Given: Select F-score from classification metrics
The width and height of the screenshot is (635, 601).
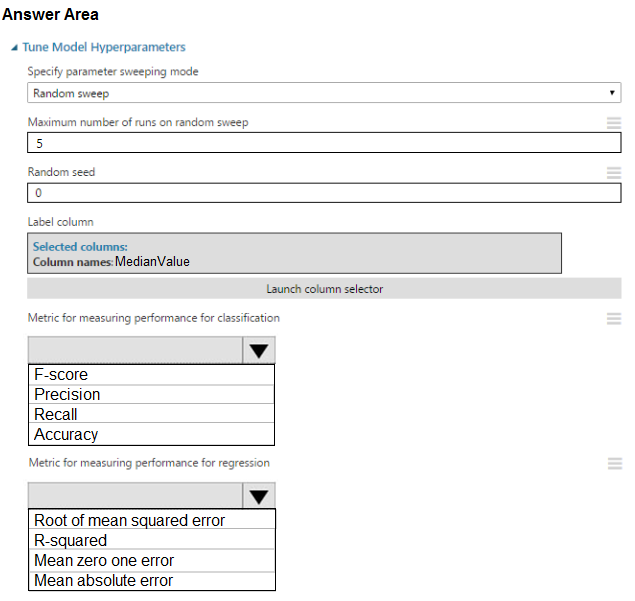Looking at the screenshot, I should (151, 375).
